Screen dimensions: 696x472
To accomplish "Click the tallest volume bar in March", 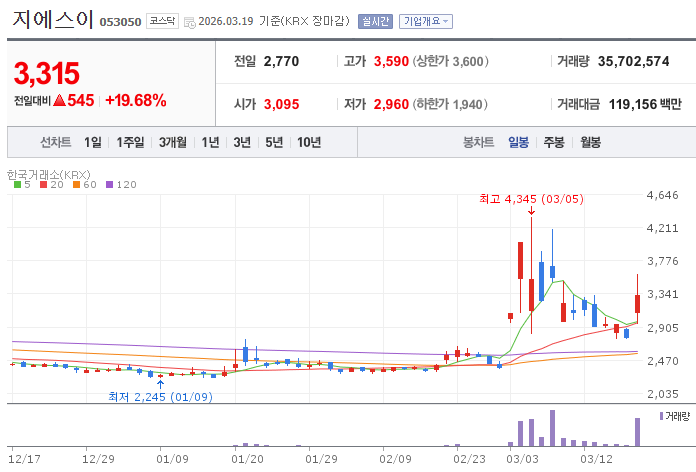I will [552, 428].
